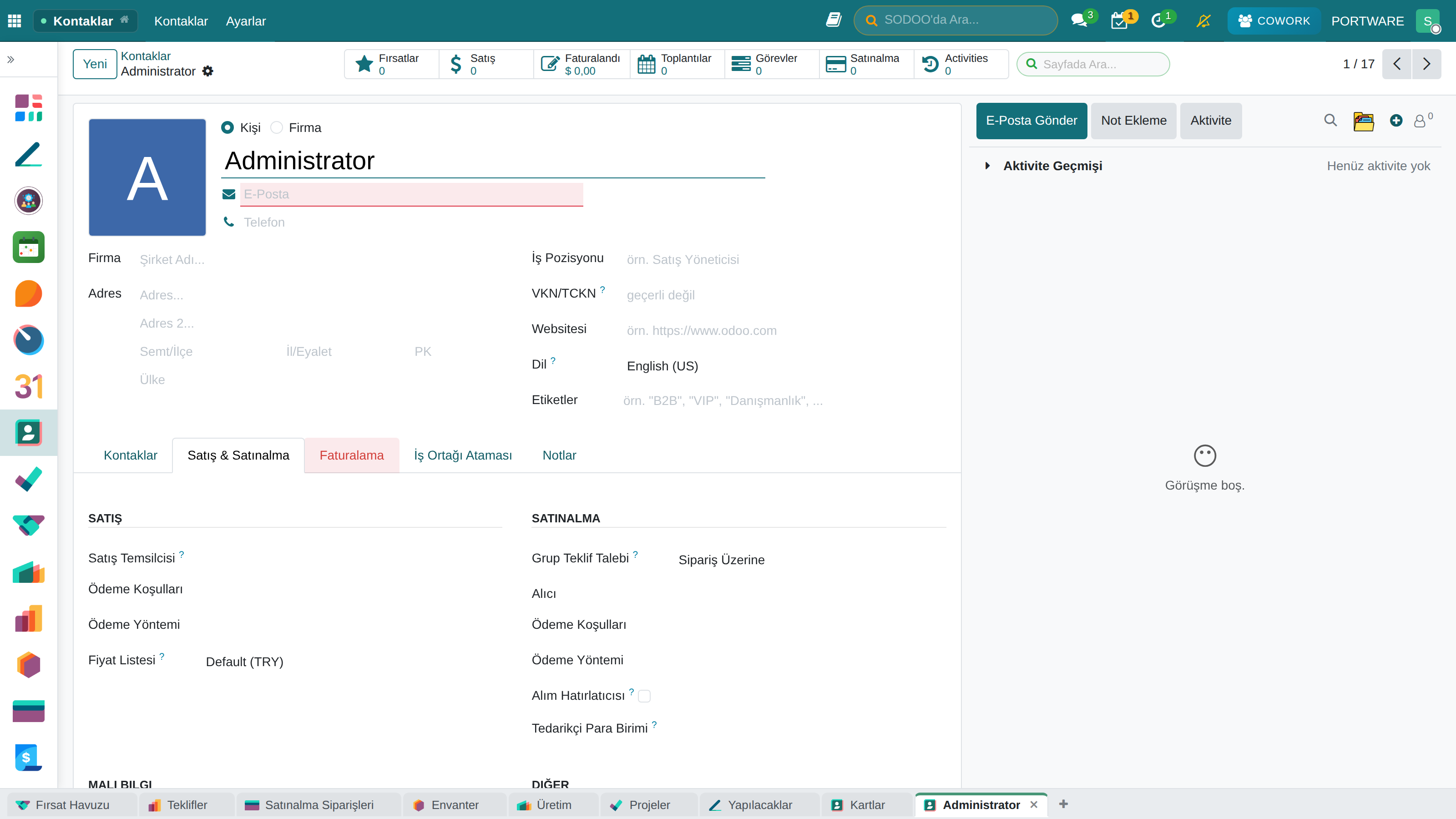Open the handshake CRM sidebar icon
This screenshot has height=819, width=1456.
pyautogui.click(x=28, y=526)
